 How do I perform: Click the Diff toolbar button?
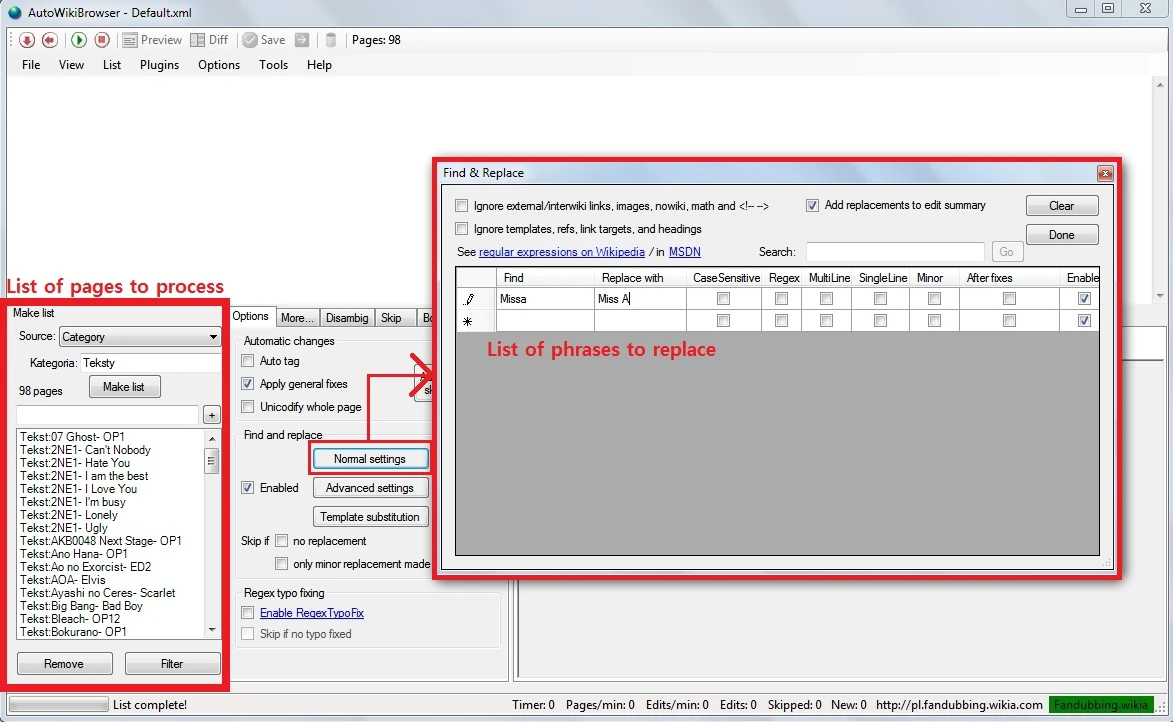(x=209, y=40)
